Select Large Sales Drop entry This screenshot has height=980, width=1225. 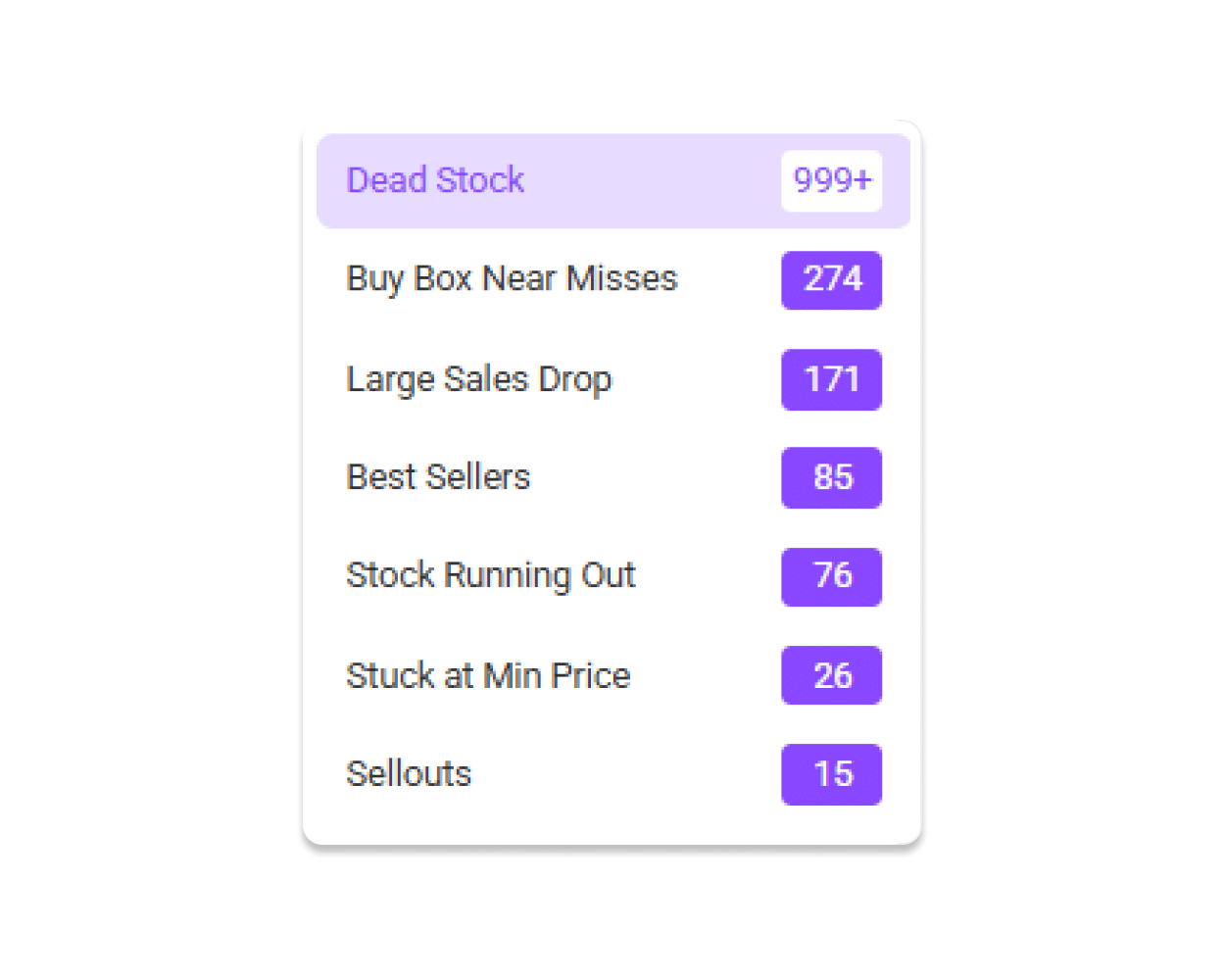pos(613,379)
